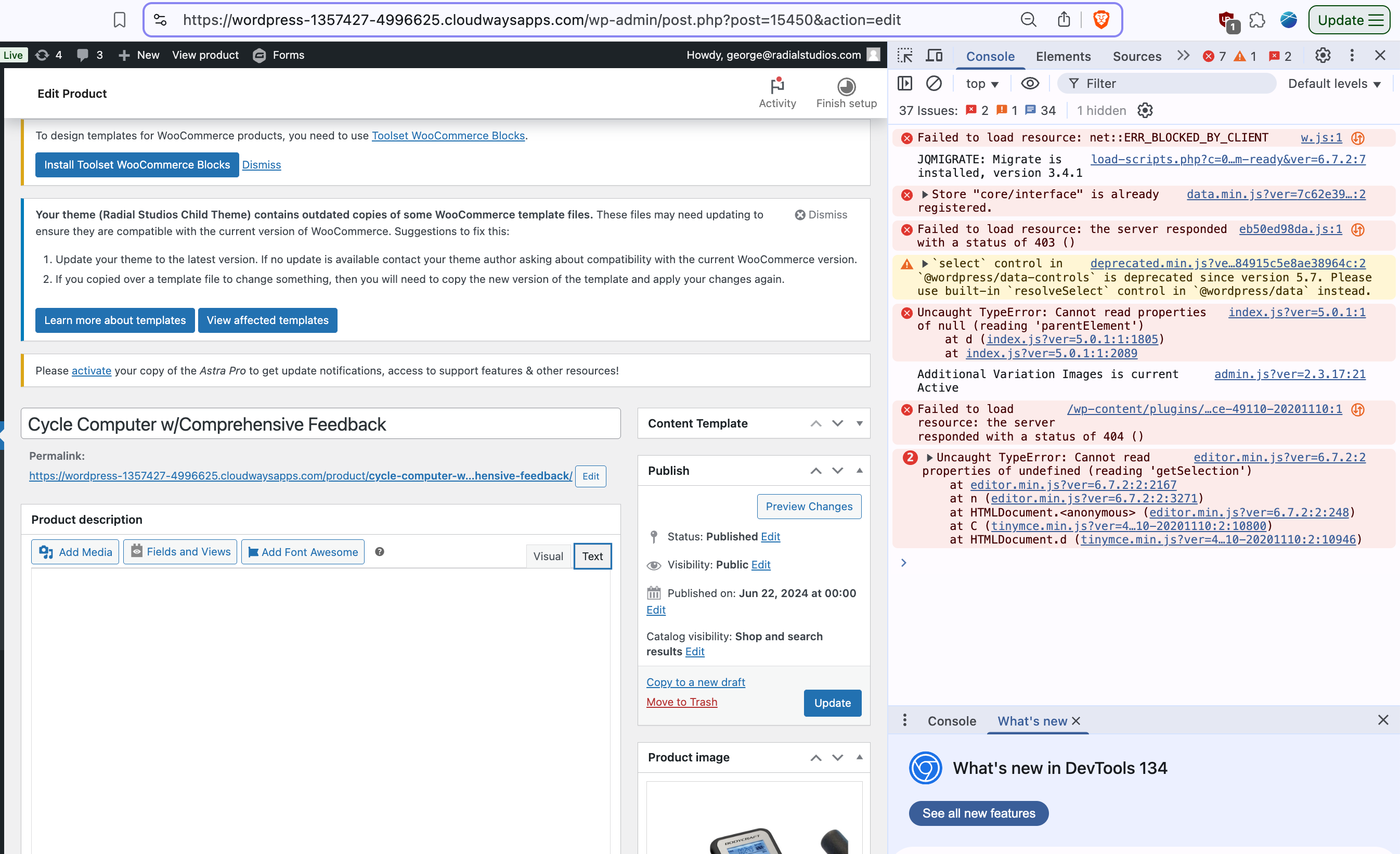The height and width of the screenshot is (854, 1400).
Task: Open the issues settings gear icon
Action: click(1144, 110)
